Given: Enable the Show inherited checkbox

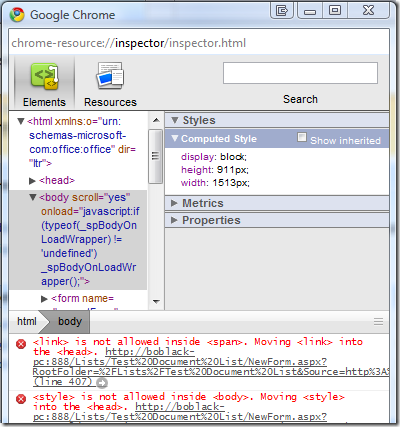Looking at the screenshot, I should point(302,137).
